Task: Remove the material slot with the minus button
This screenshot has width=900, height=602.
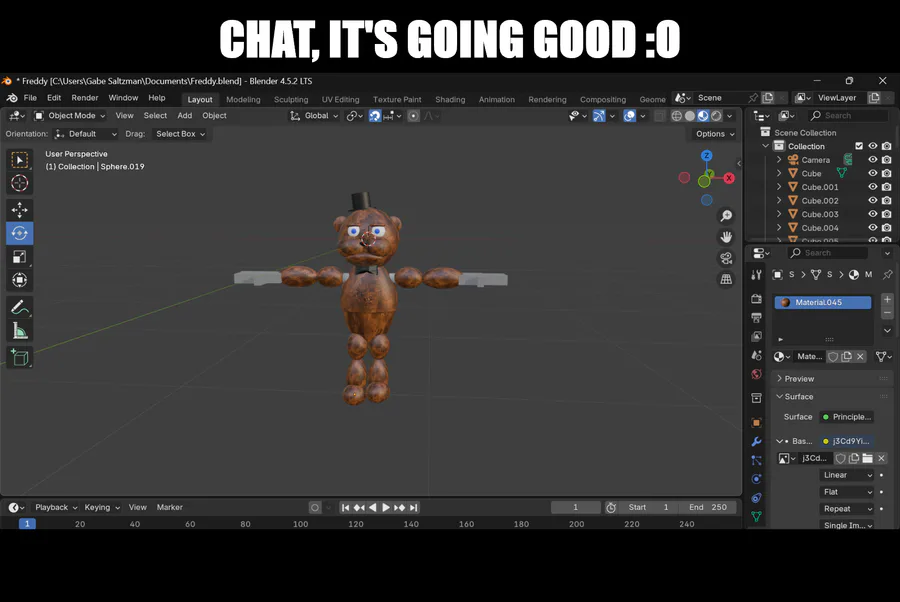Action: pyautogui.click(x=887, y=313)
